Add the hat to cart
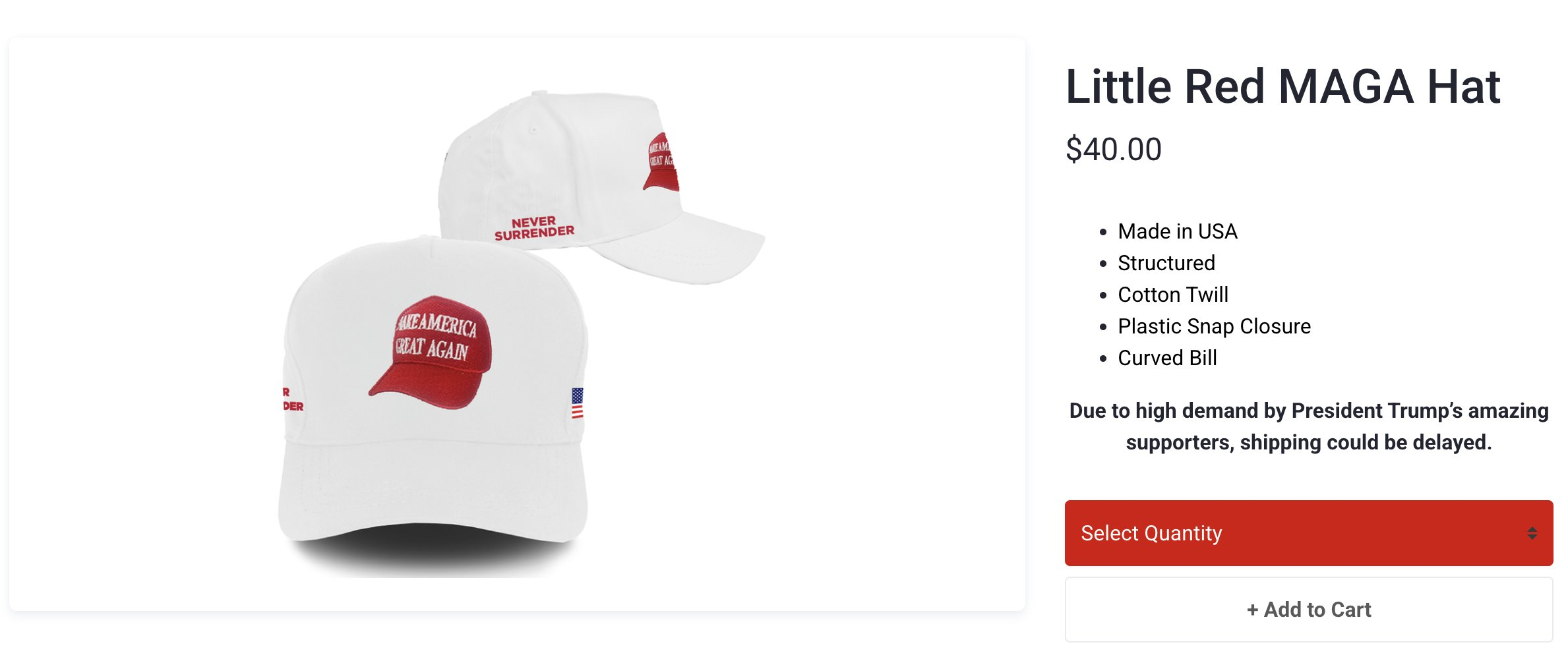The height and width of the screenshot is (659, 1568). coord(1308,610)
